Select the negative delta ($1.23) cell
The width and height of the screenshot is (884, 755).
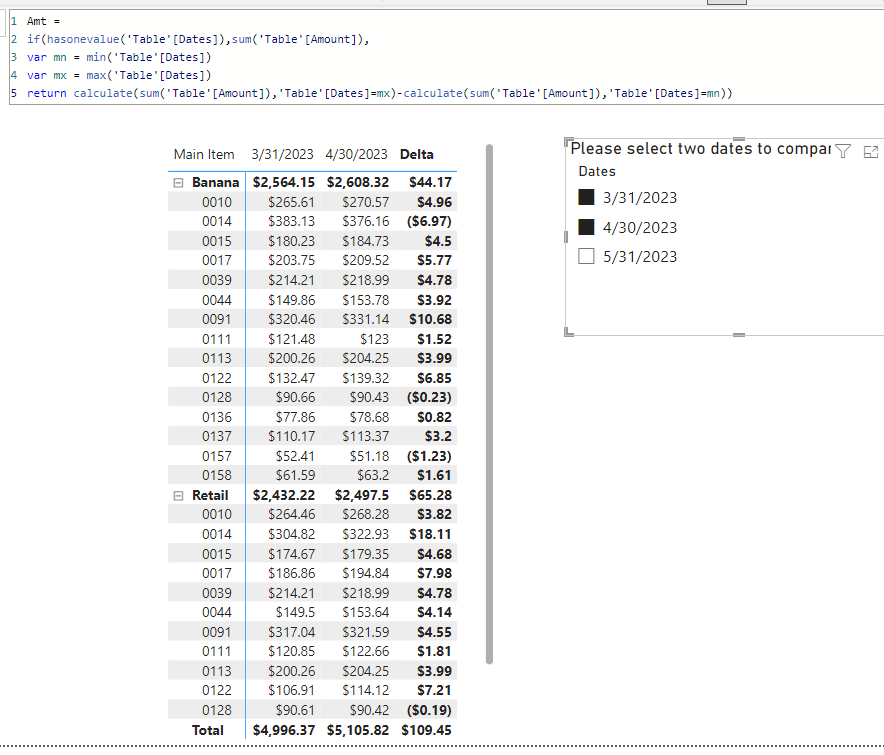pos(429,456)
